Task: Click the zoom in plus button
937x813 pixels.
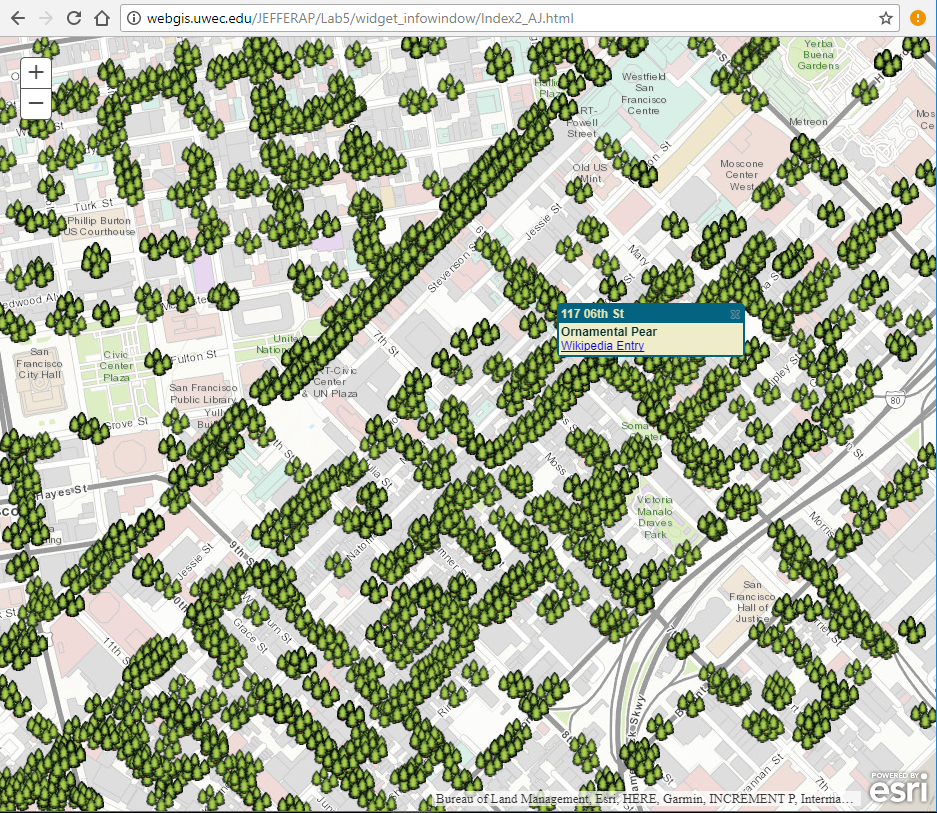Action: click(35, 71)
